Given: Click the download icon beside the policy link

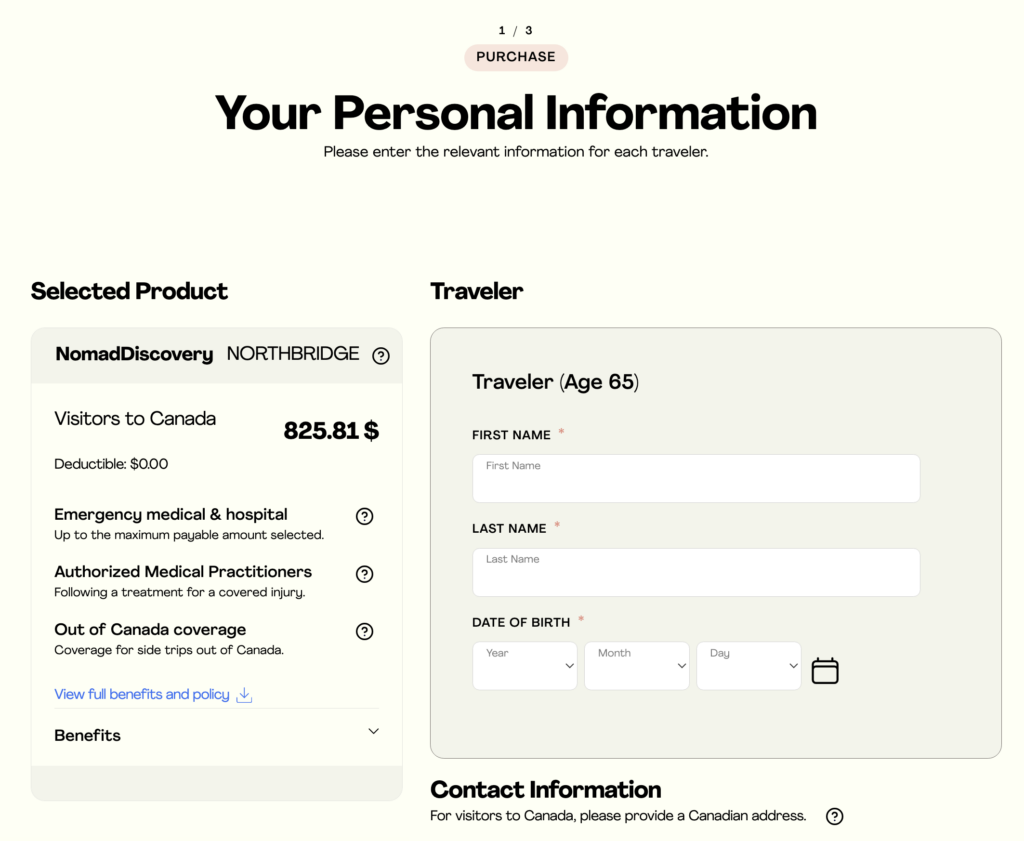Looking at the screenshot, I should [x=244, y=695].
